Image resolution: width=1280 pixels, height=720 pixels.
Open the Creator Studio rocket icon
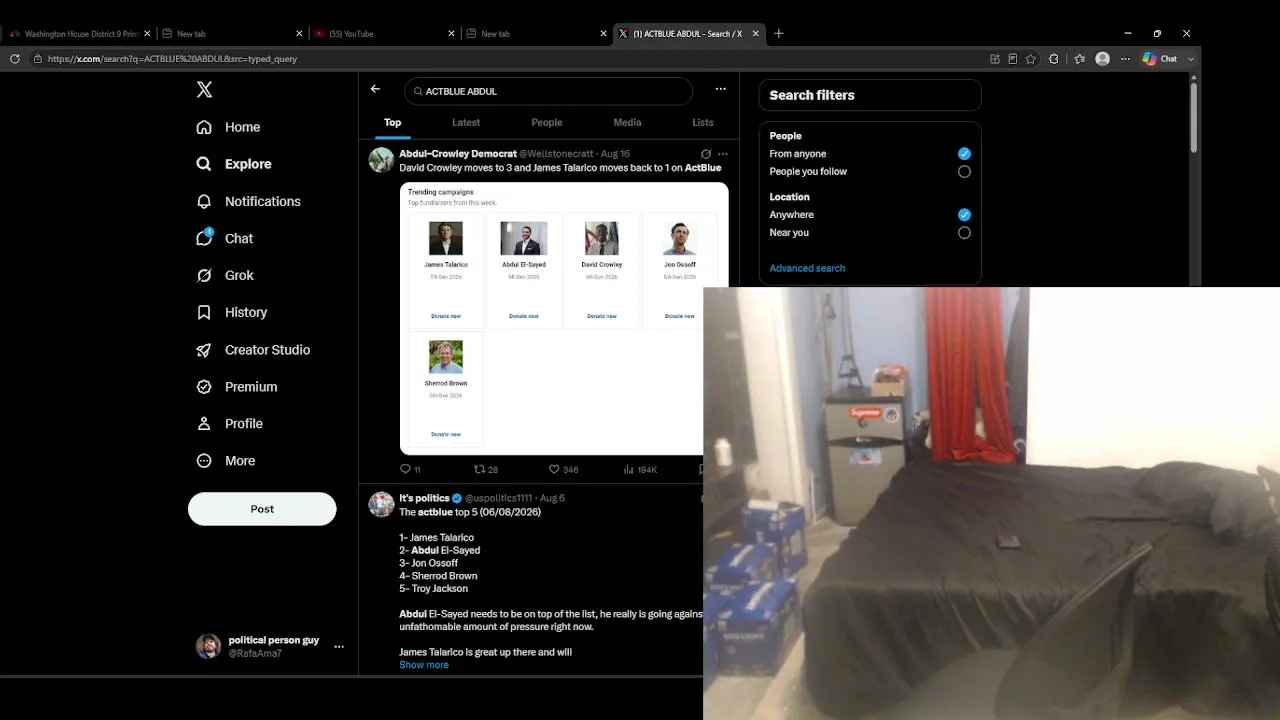click(x=204, y=350)
